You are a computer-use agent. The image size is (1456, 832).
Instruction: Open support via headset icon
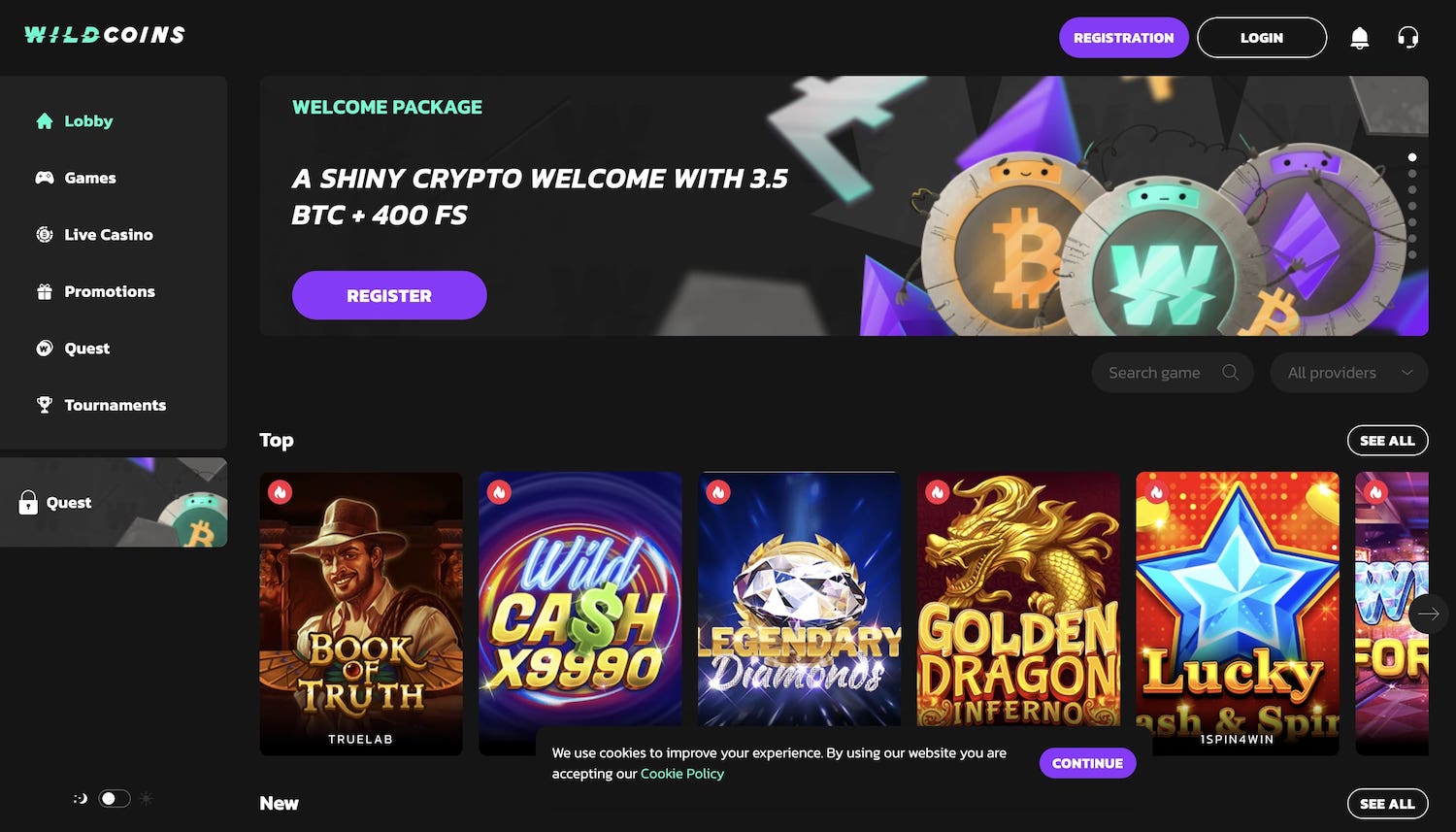pyautogui.click(x=1407, y=38)
